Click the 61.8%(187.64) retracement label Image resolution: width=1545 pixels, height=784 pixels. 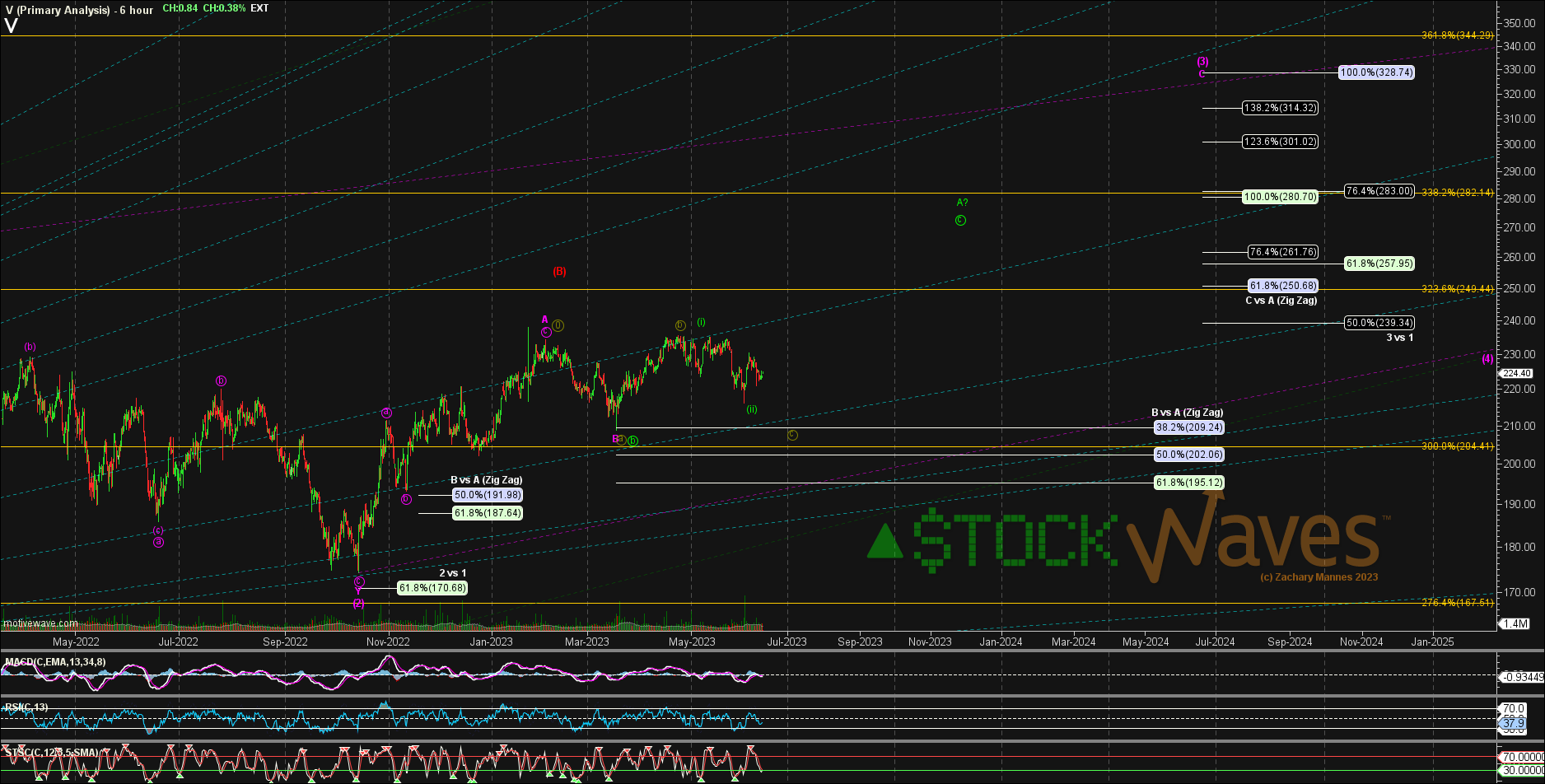click(488, 513)
